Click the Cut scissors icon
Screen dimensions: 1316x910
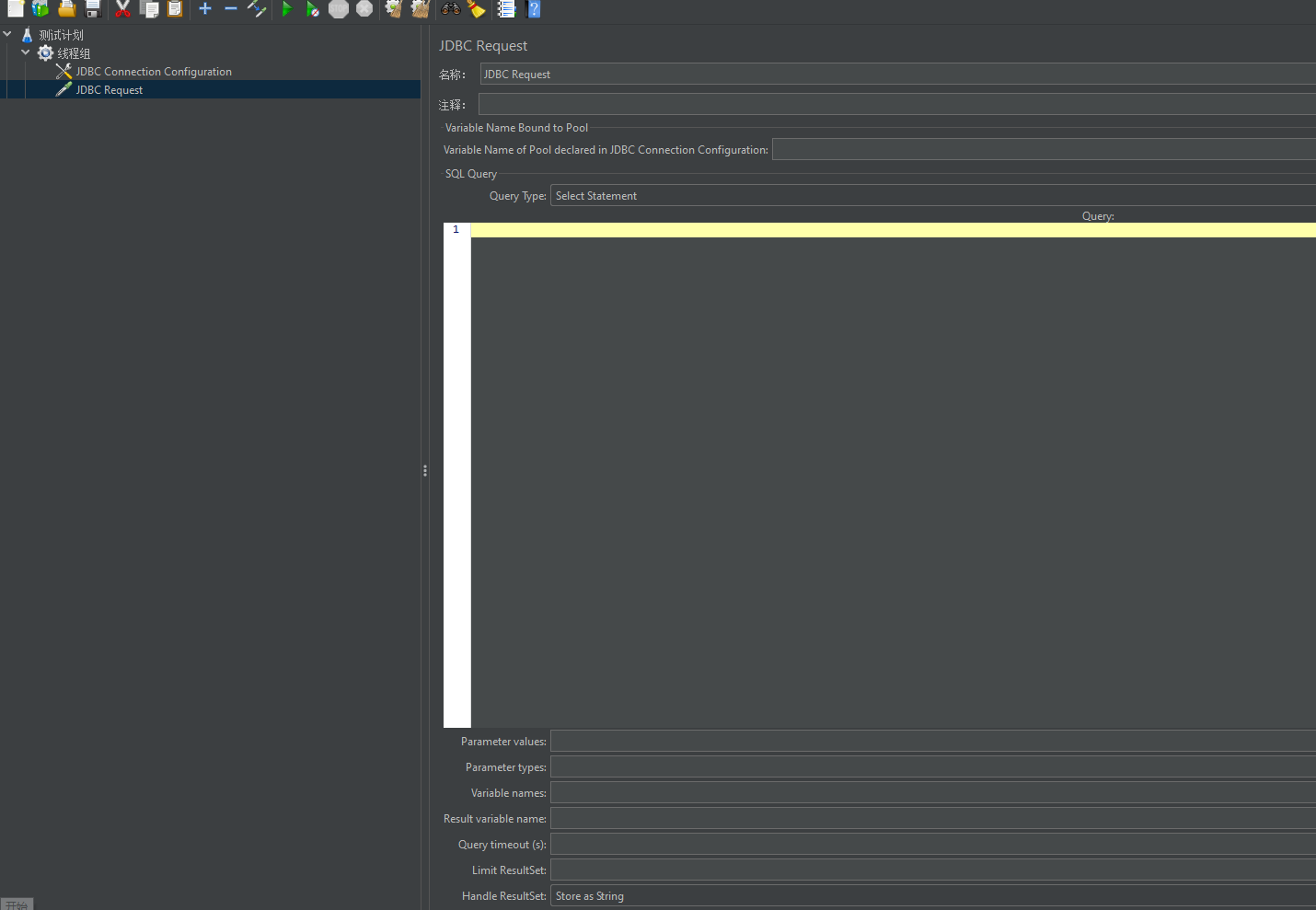(x=122, y=8)
